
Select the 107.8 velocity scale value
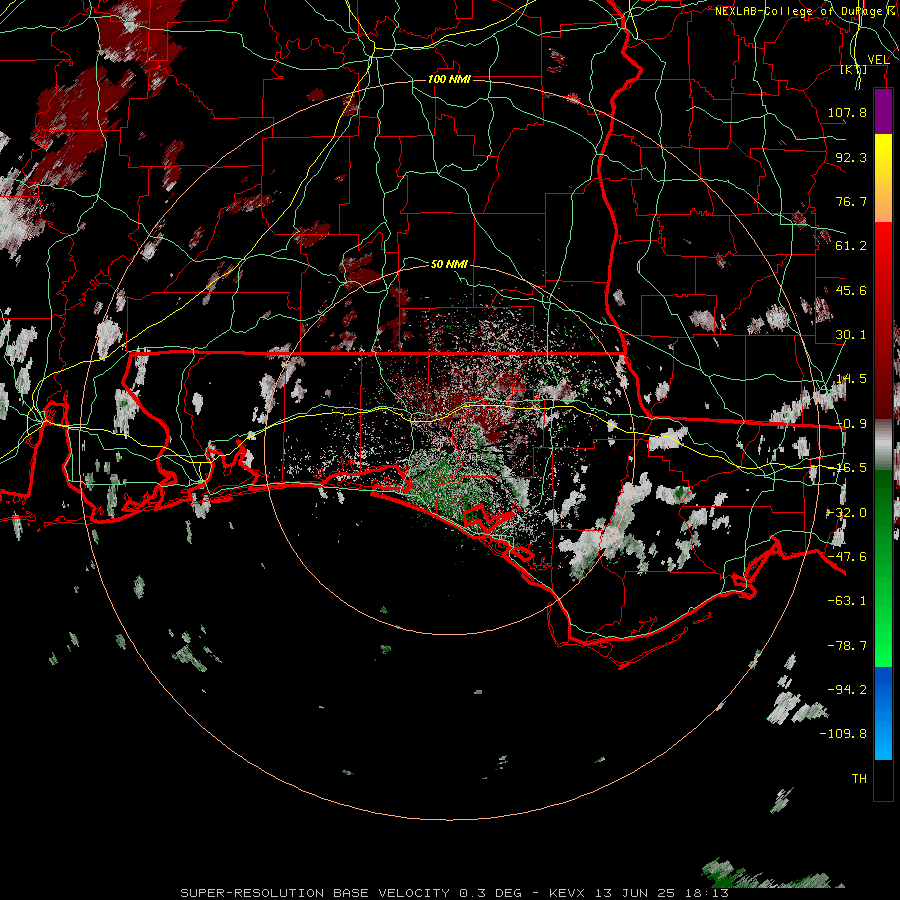tap(847, 112)
